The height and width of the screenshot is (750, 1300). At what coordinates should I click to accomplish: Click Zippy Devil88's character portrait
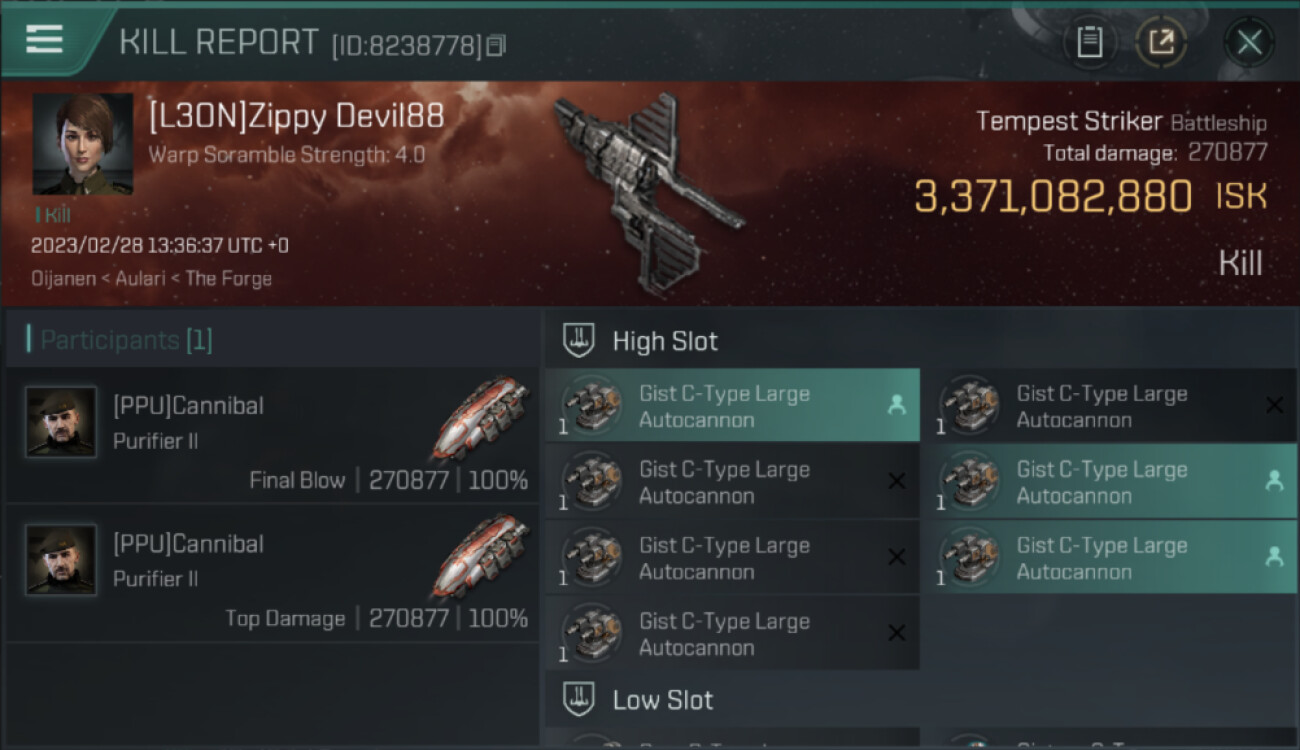[82, 144]
